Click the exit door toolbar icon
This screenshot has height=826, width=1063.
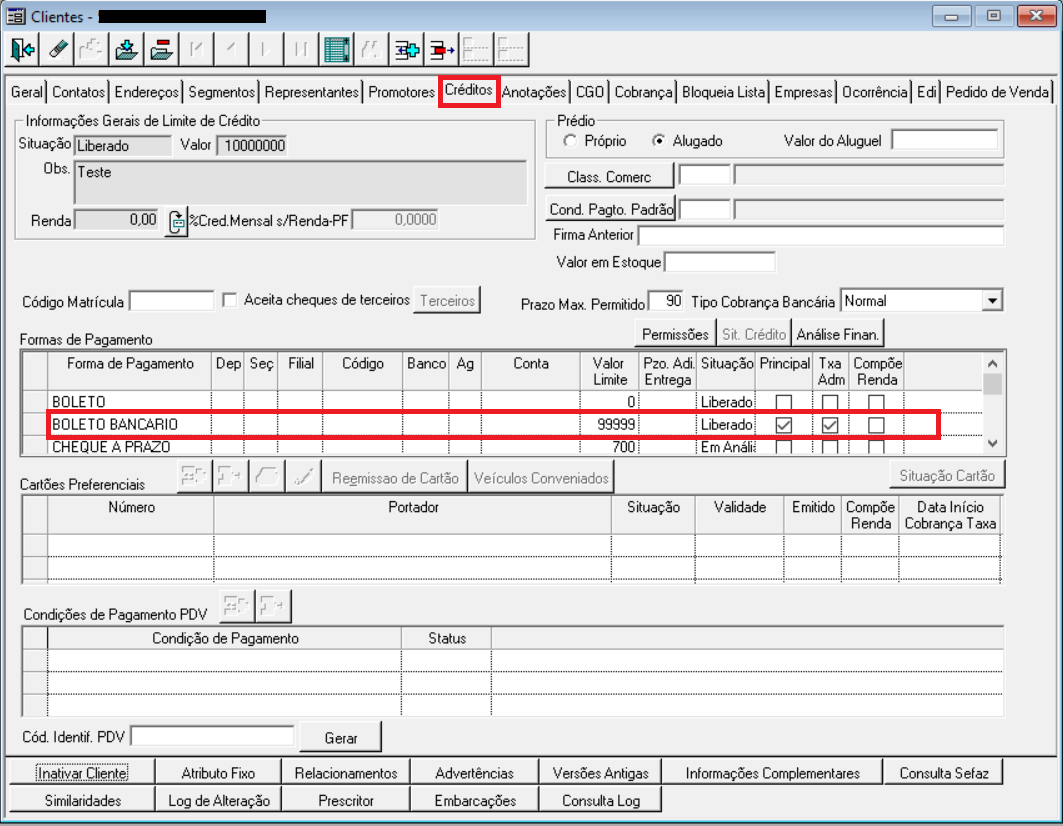click(x=22, y=50)
